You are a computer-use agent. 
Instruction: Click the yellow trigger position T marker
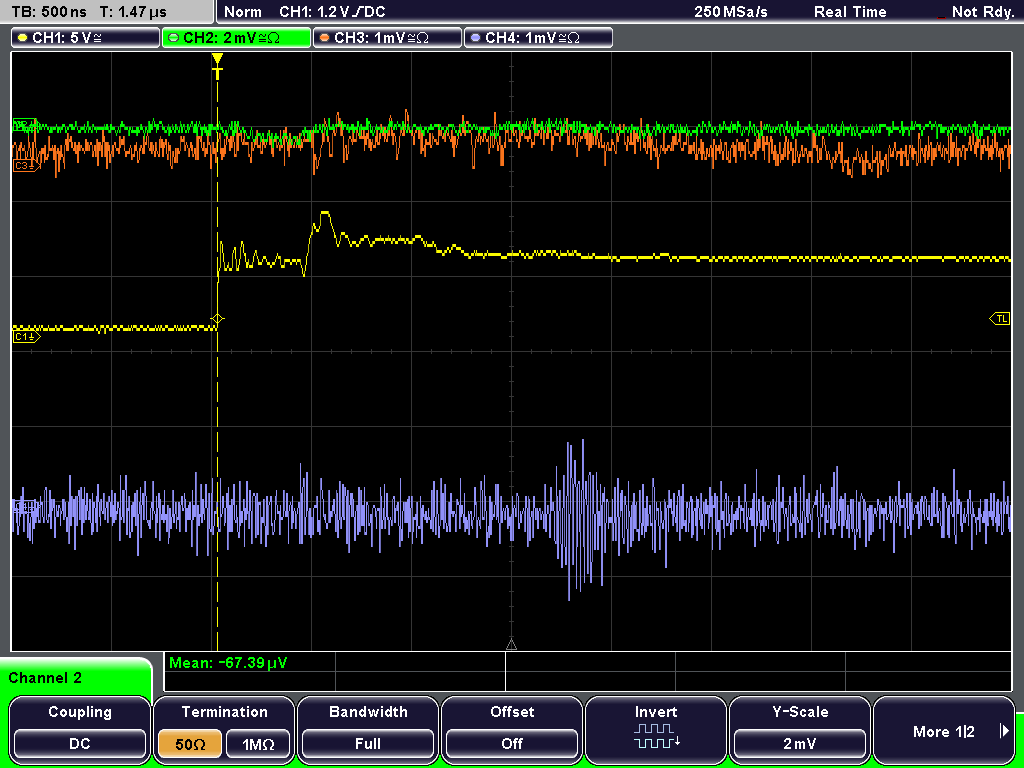(x=217, y=65)
